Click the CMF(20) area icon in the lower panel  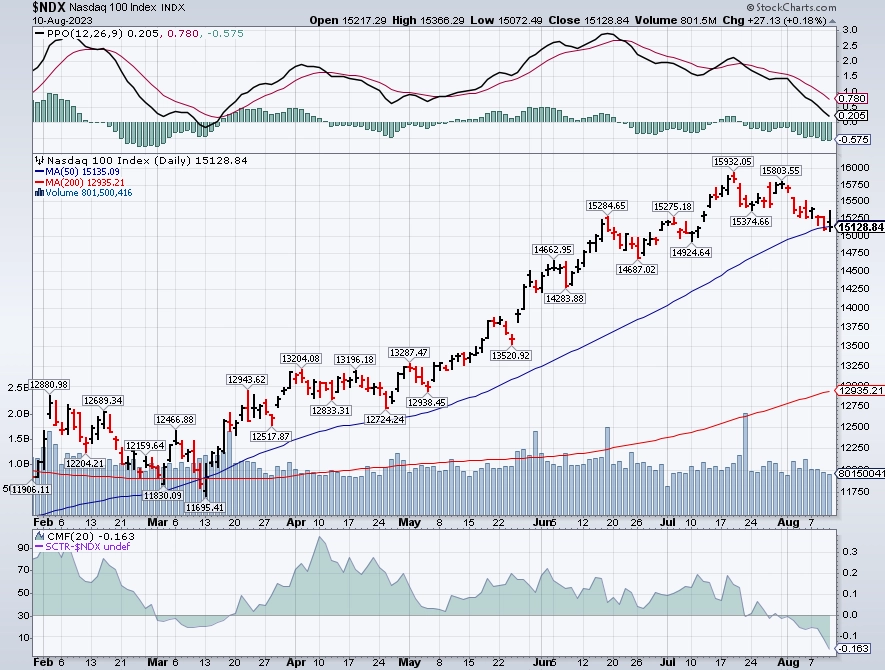[40, 536]
